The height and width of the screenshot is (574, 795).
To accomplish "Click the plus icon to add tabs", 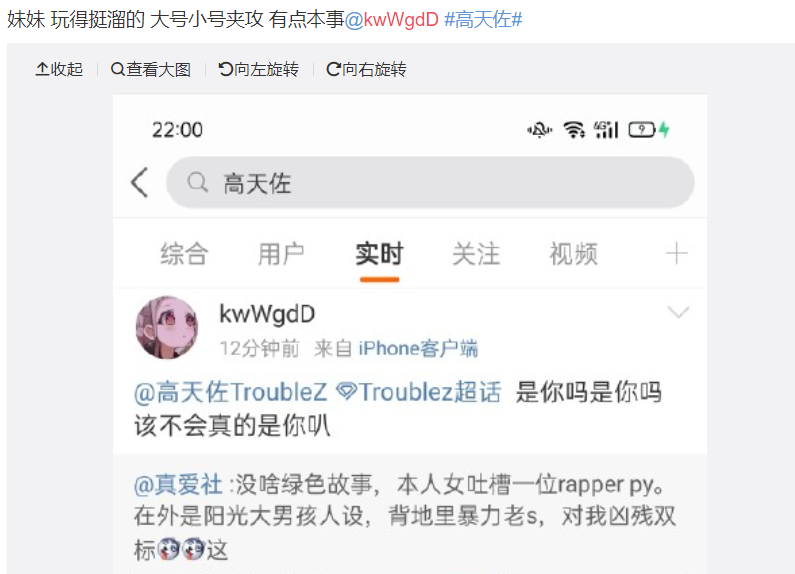I will (677, 253).
